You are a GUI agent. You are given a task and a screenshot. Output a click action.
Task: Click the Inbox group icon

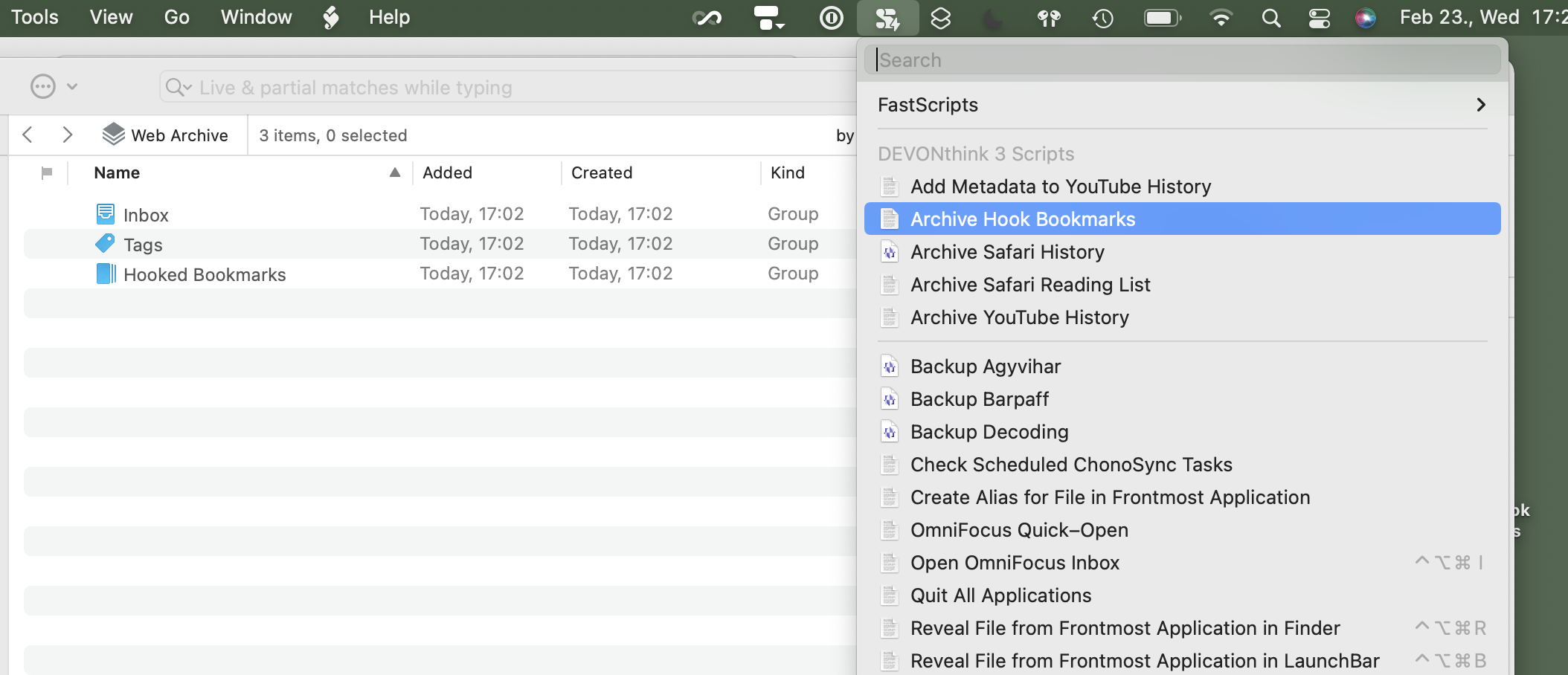[106, 214]
